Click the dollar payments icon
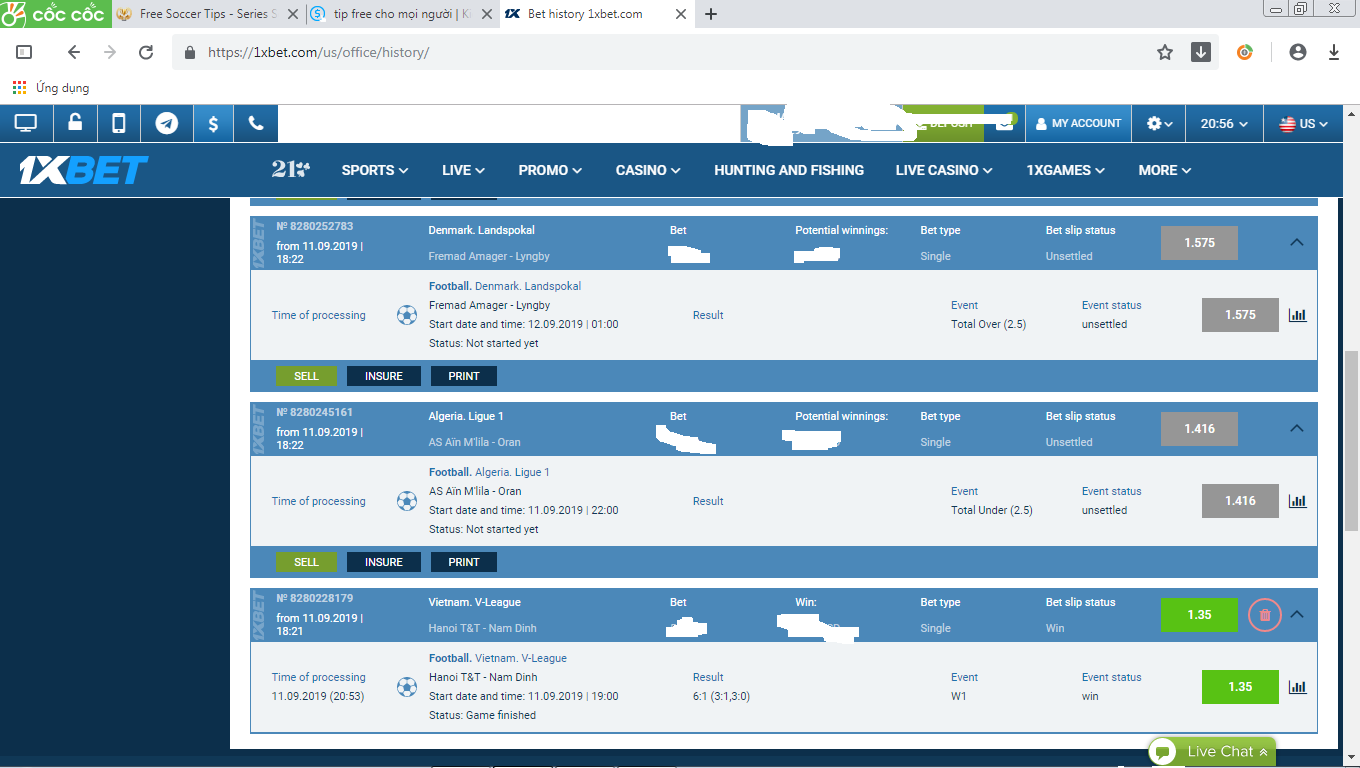 (x=213, y=123)
